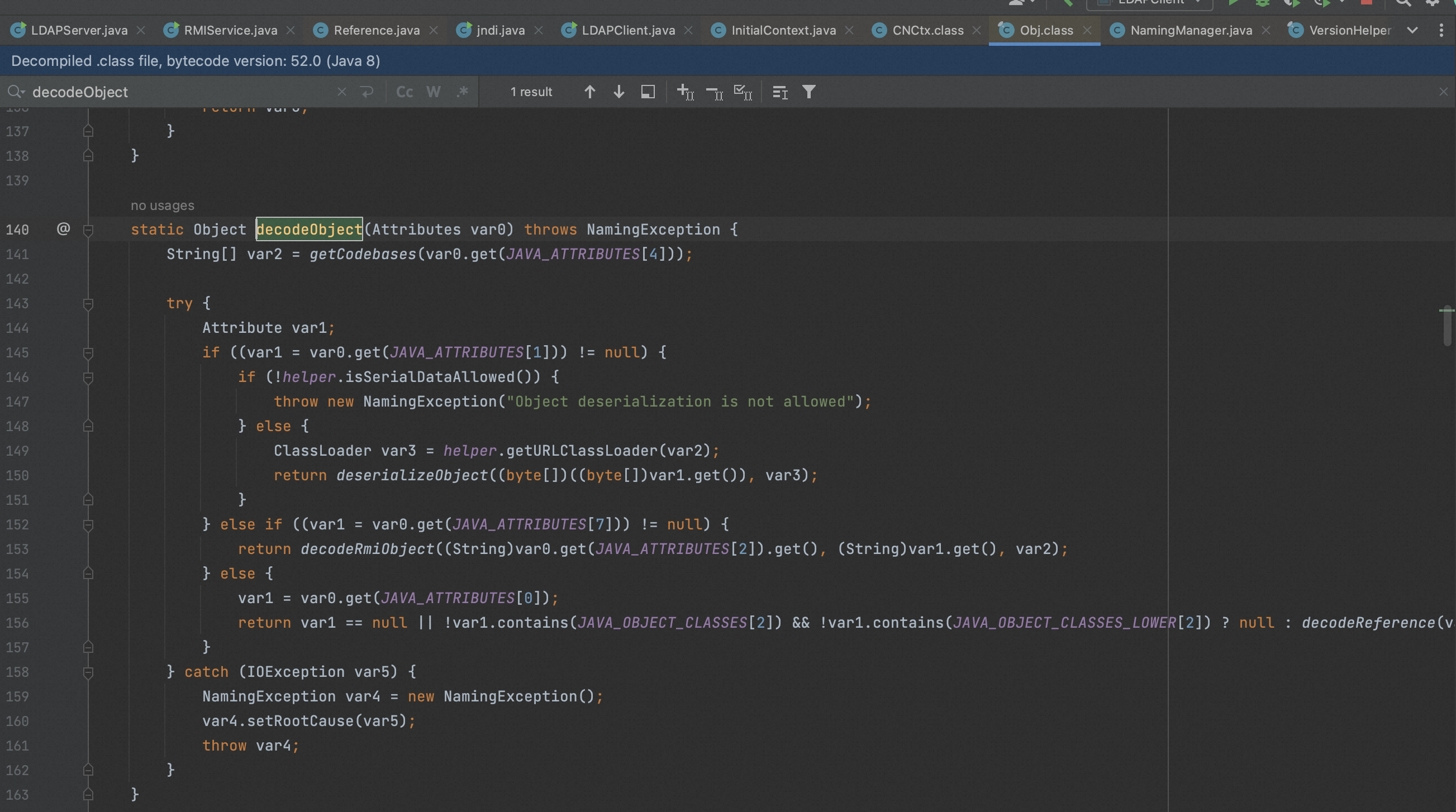The width and height of the screenshot is (1456, 812).
Task: Collapse the try block at line 143
Action: [88, 304]
